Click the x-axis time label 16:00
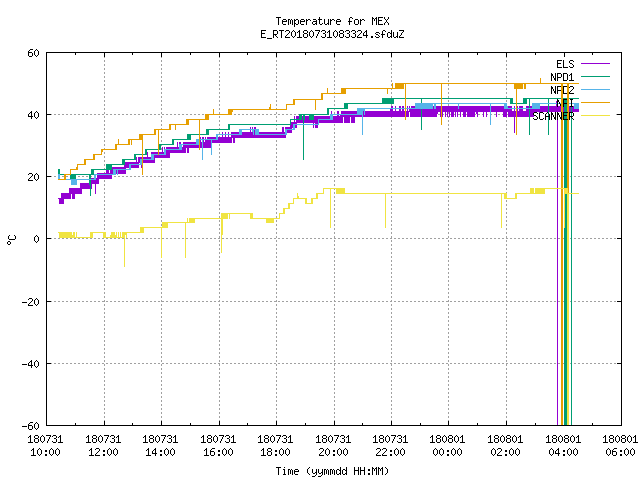The image size is (640, 480). click(218, 452)
